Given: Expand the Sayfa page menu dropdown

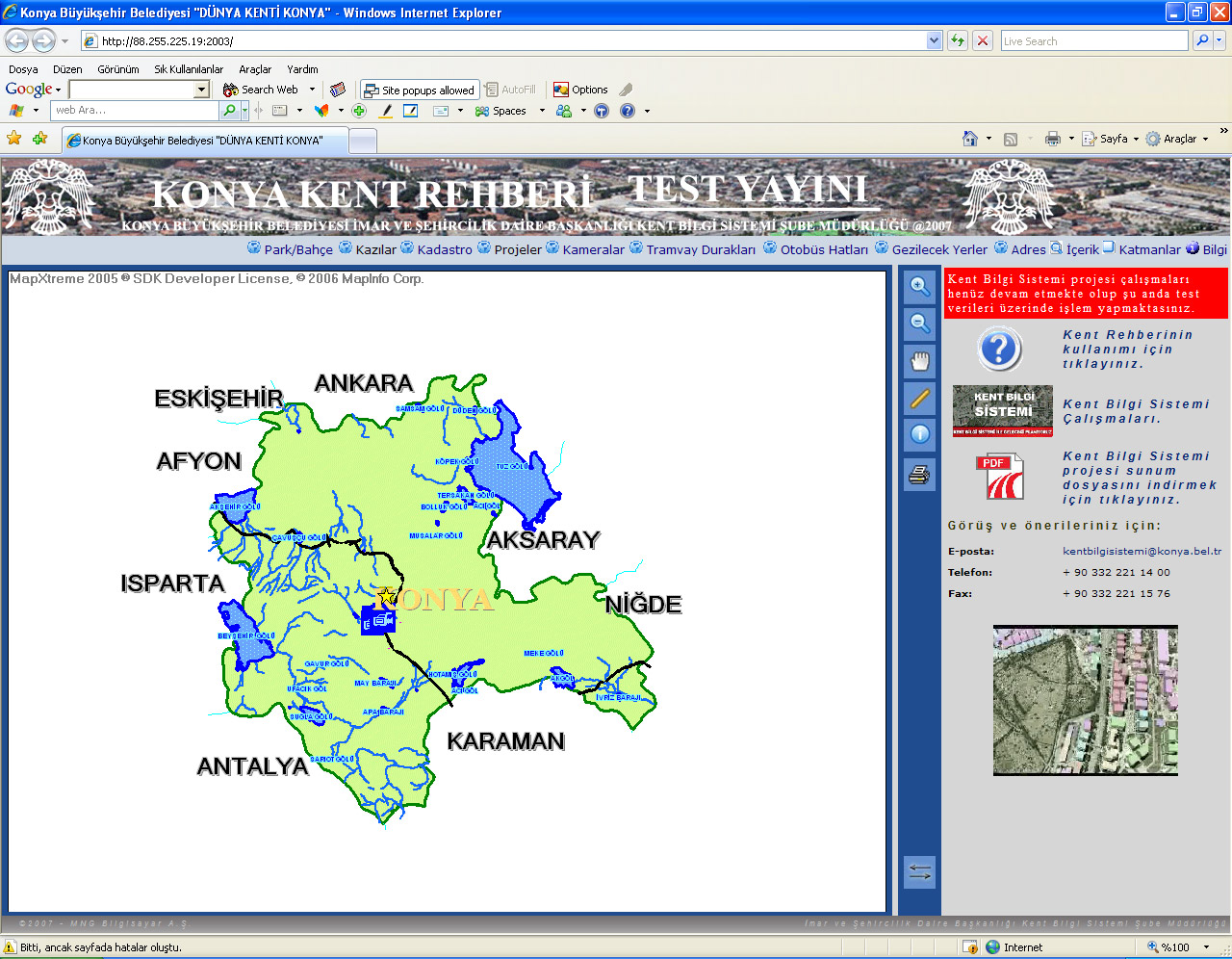Looking at the screenshot, I should pos(1136,139).
